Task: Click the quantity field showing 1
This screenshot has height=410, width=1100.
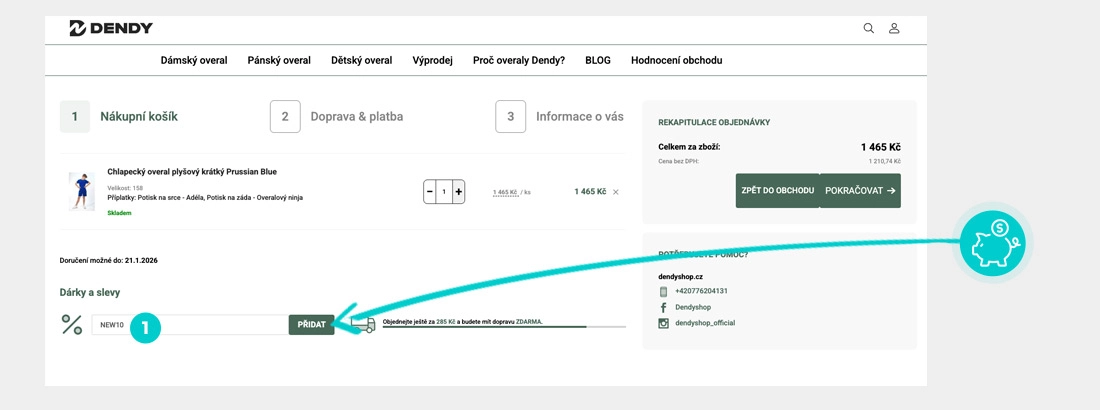Action: pyautogui.click(x=444, y=192)
